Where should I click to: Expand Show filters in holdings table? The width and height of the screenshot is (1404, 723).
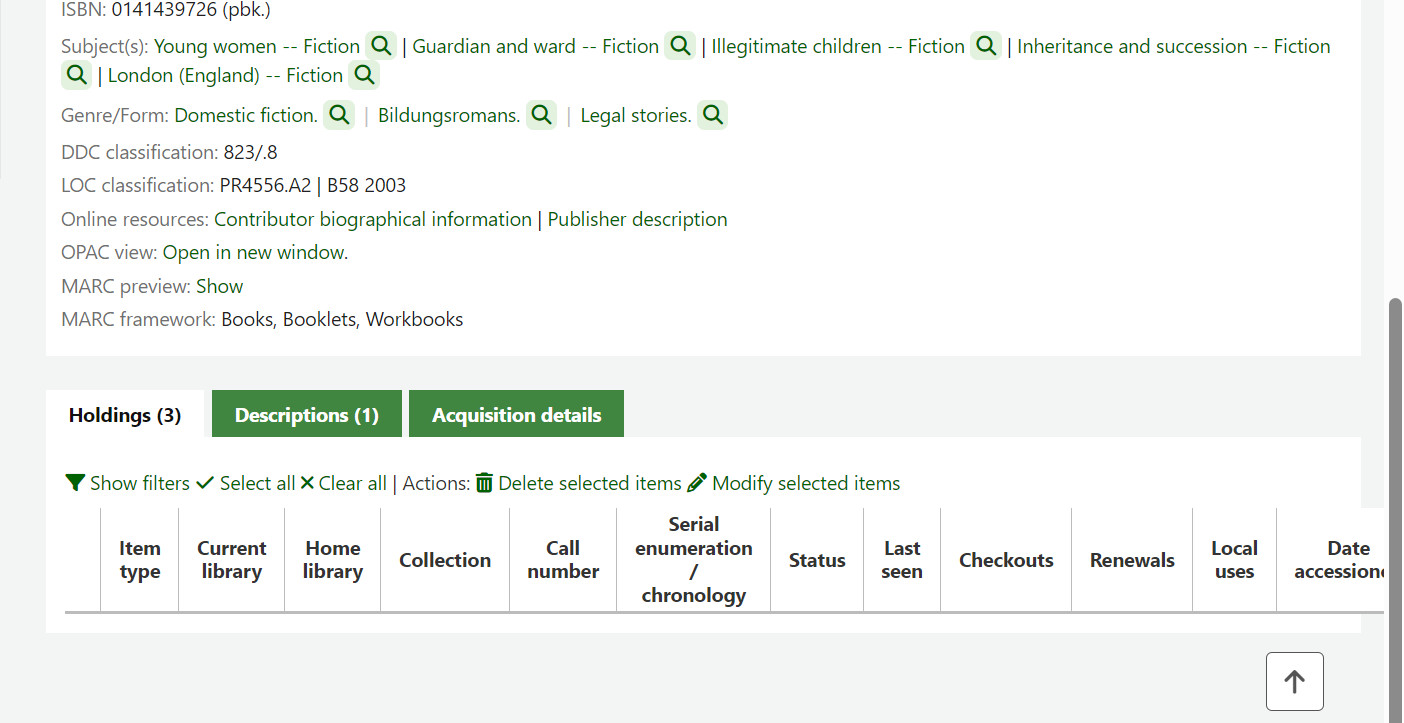point(128,483)
